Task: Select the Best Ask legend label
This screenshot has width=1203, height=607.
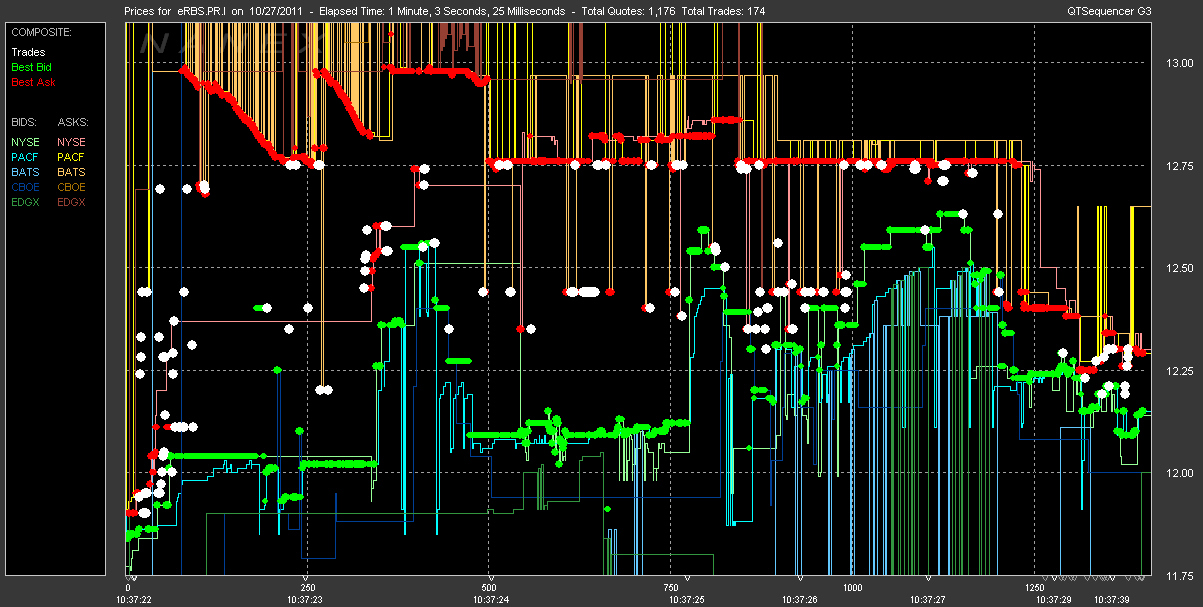Action: 32,81
